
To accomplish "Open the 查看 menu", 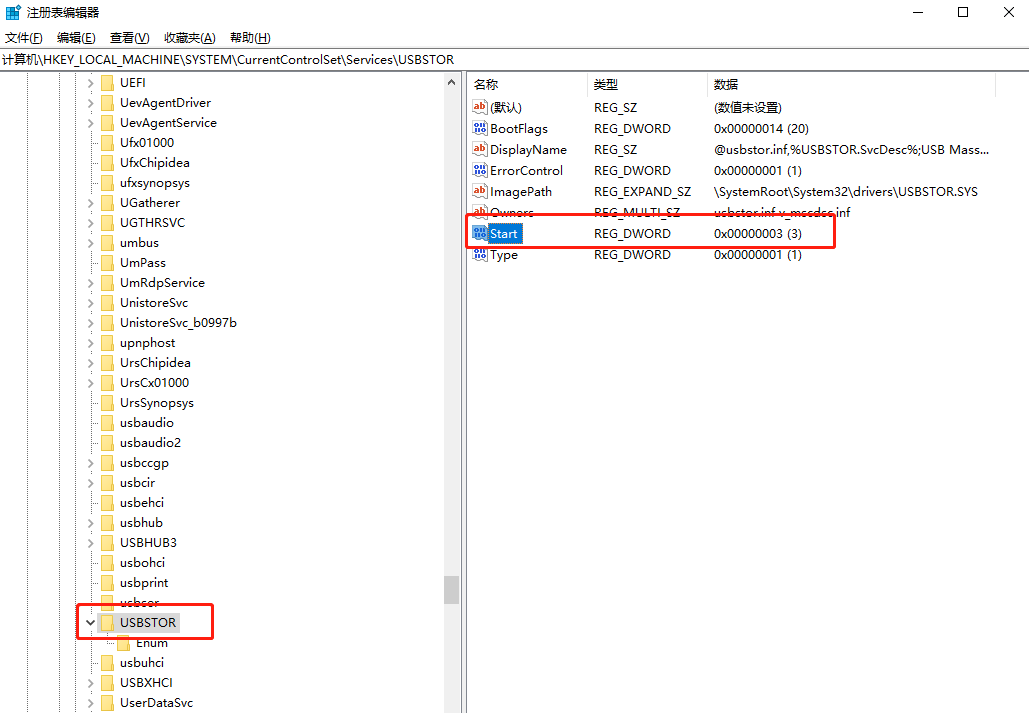I will [x=131, y=37].
